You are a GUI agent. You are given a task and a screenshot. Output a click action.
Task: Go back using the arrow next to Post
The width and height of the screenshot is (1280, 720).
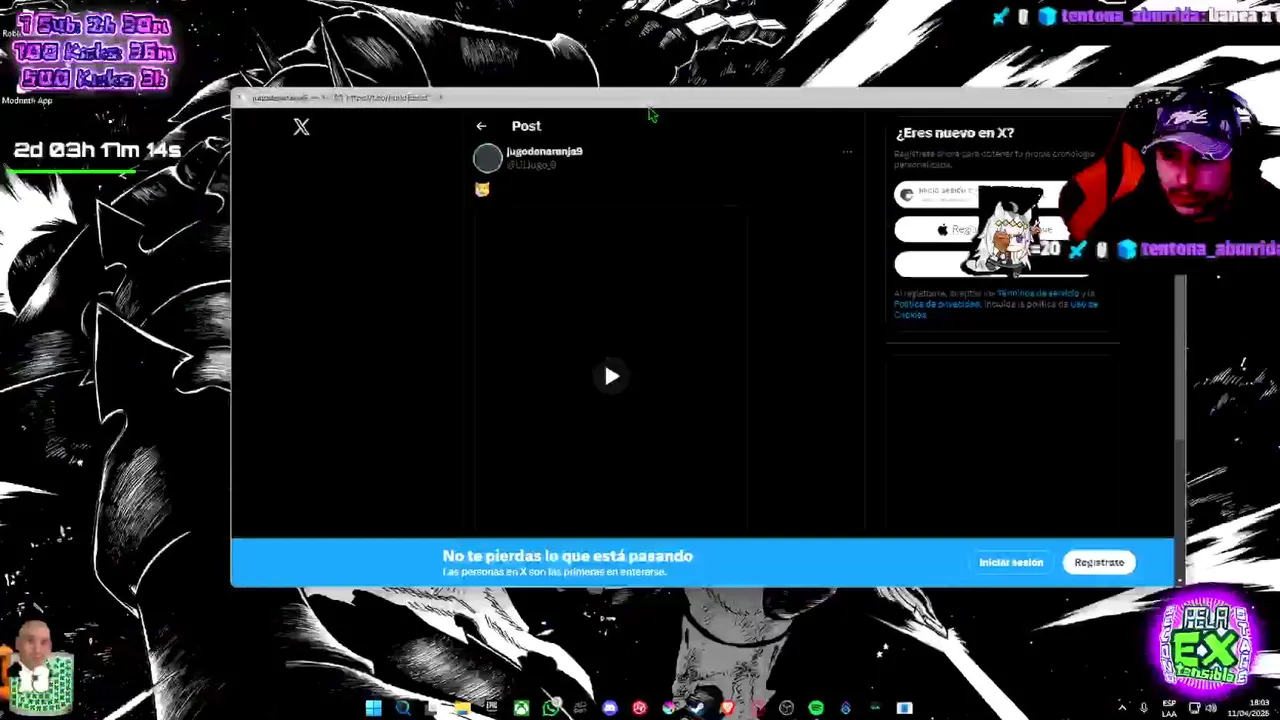click(481, 126)
